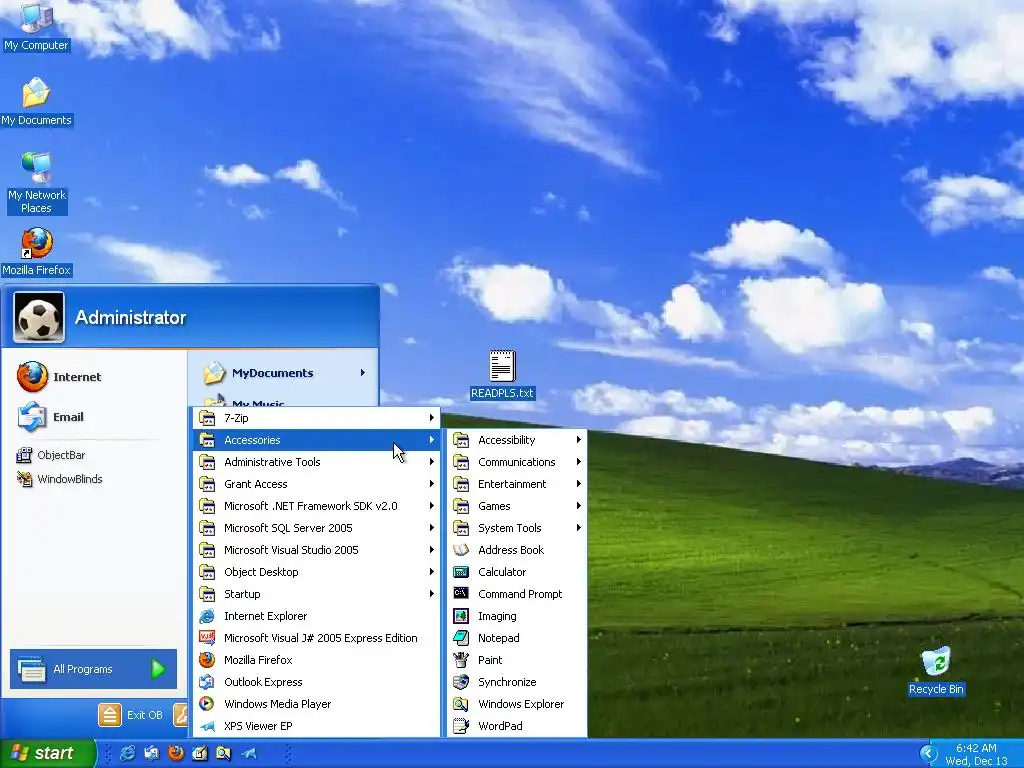Launch Firefox from quick launch bar
The image size is (1024, 768).
pos(176,754)
